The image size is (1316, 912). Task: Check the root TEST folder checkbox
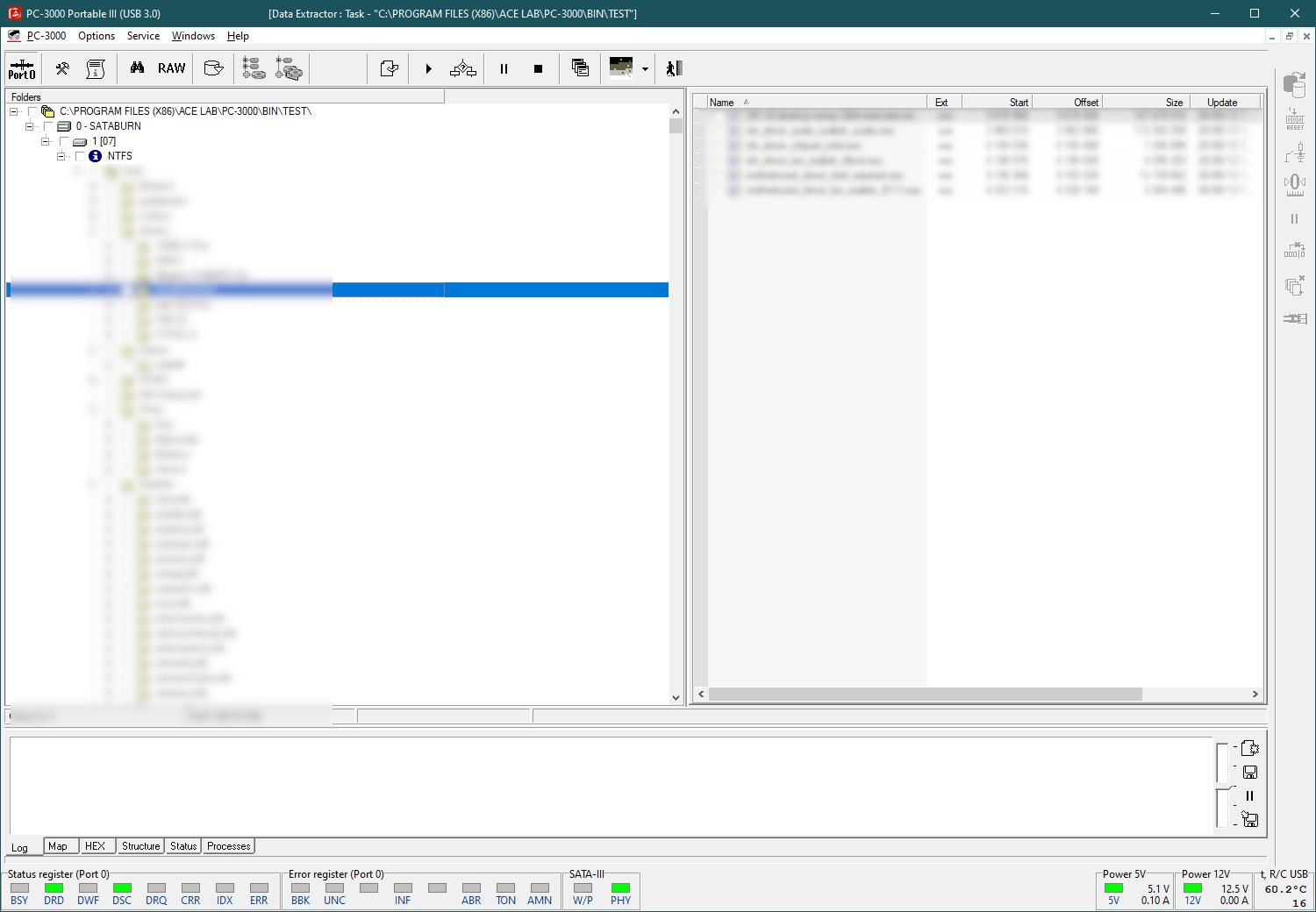[x=32, y=111]
